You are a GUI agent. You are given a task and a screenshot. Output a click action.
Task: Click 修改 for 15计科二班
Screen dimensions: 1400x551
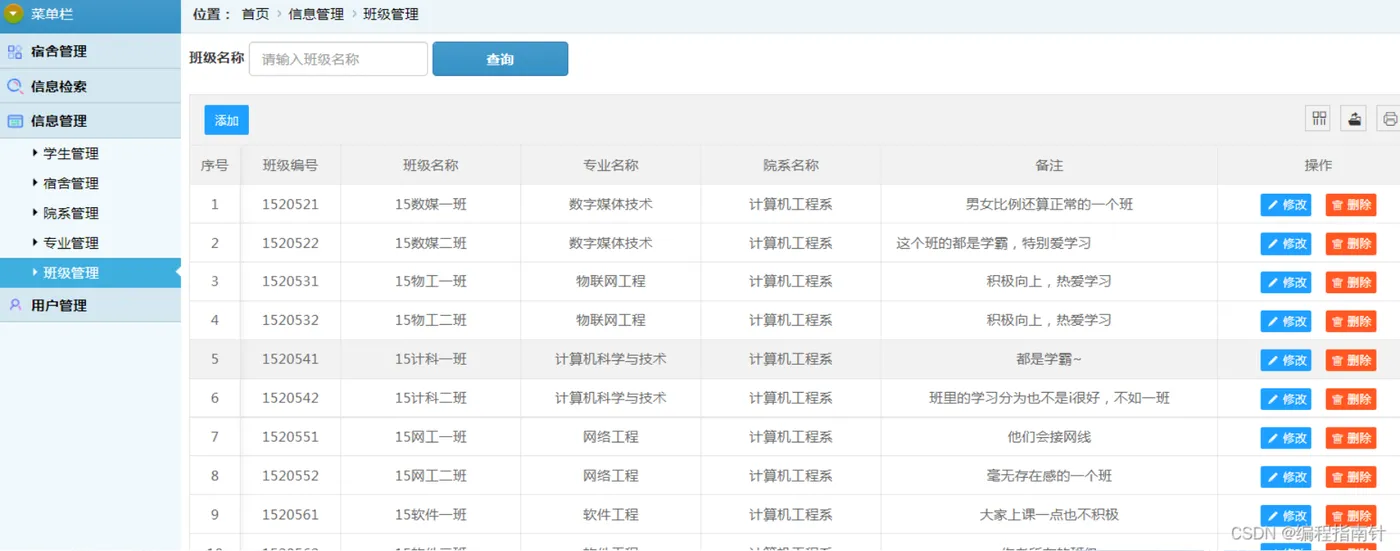(1286, 400)
